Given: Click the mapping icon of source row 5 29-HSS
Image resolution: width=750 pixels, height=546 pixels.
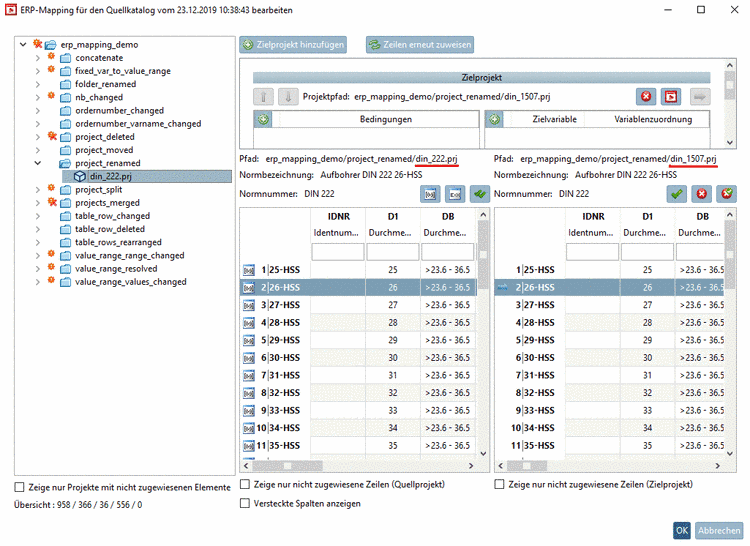Looking at the screenshot, I should pyautogui.click(x=249, y=340).
